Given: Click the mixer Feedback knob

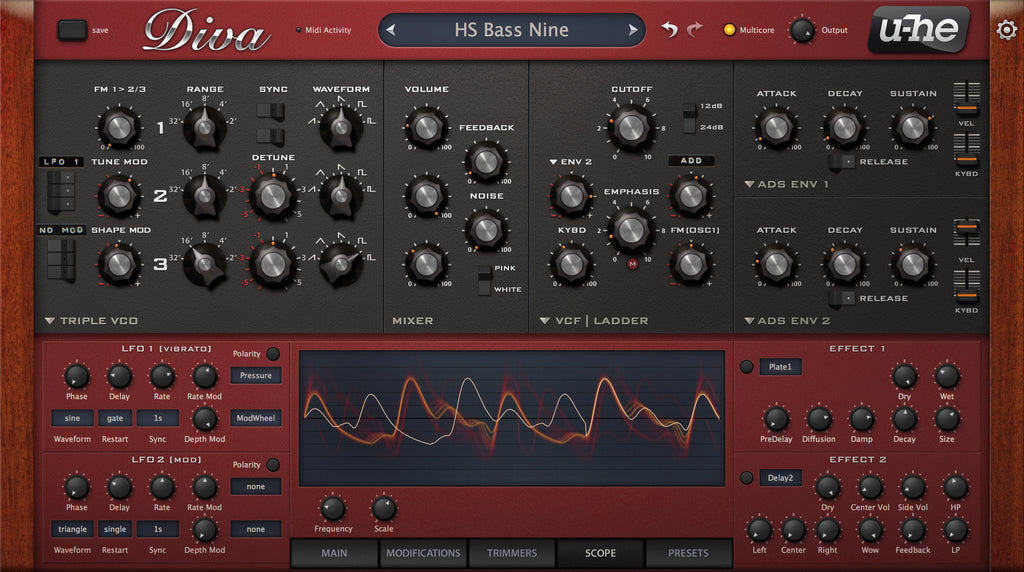Looking at the screenshot, I should tap(486, 162).
